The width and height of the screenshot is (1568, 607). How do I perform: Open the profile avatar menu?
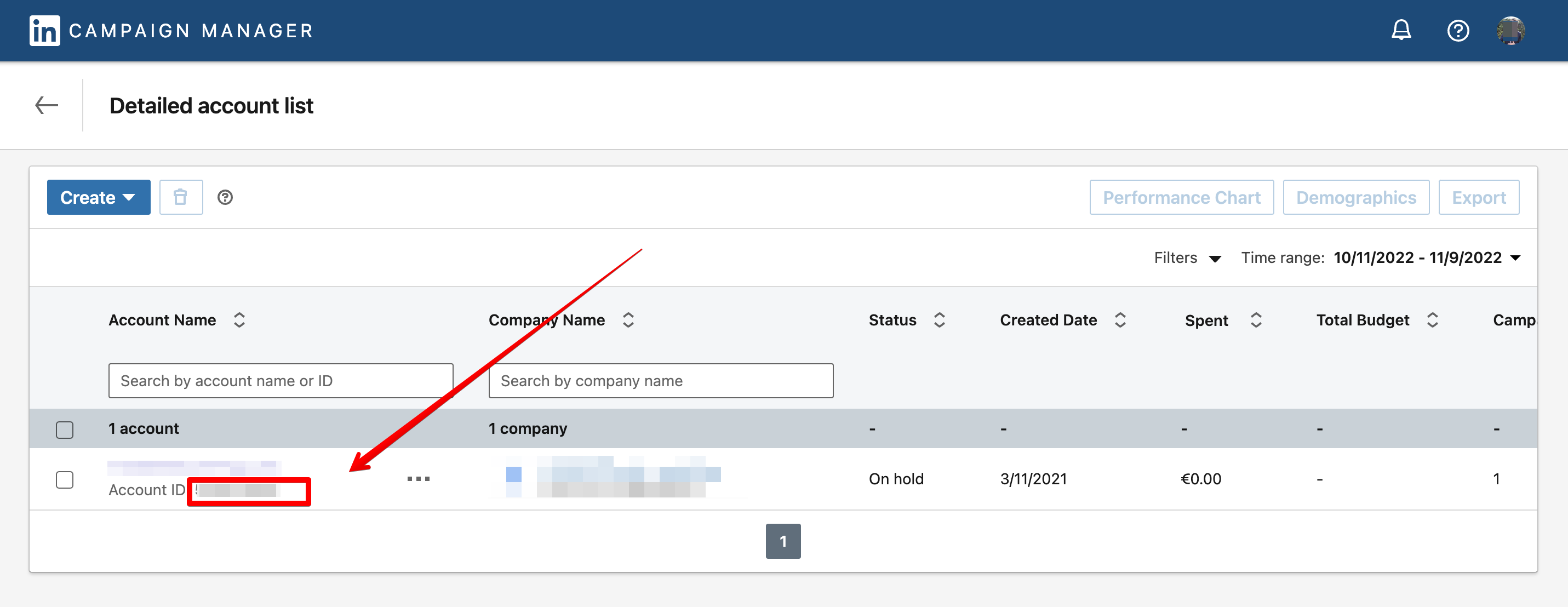[x=1511, y=31]
